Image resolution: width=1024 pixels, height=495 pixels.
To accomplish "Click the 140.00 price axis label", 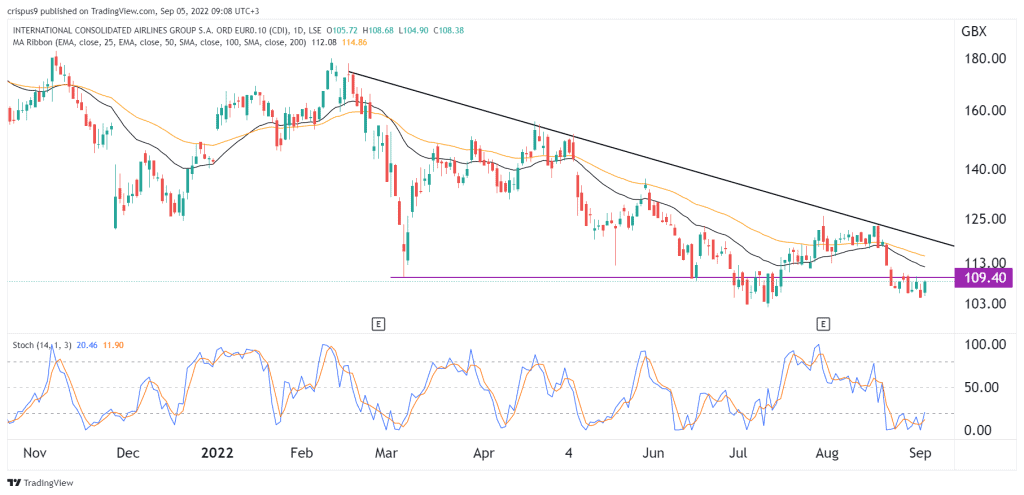I will (984, 169).
